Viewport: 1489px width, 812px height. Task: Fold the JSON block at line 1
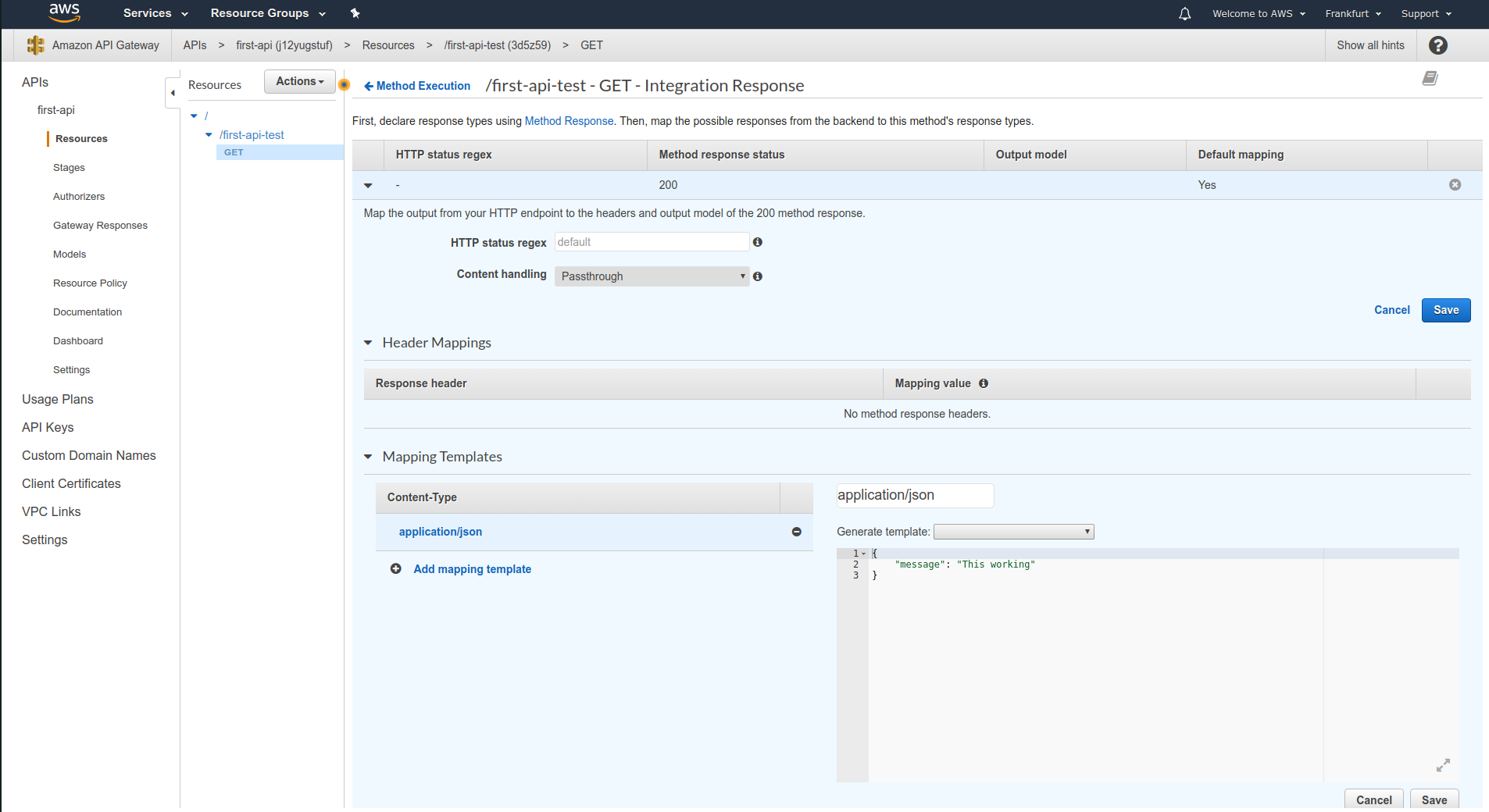pos(863,554)
